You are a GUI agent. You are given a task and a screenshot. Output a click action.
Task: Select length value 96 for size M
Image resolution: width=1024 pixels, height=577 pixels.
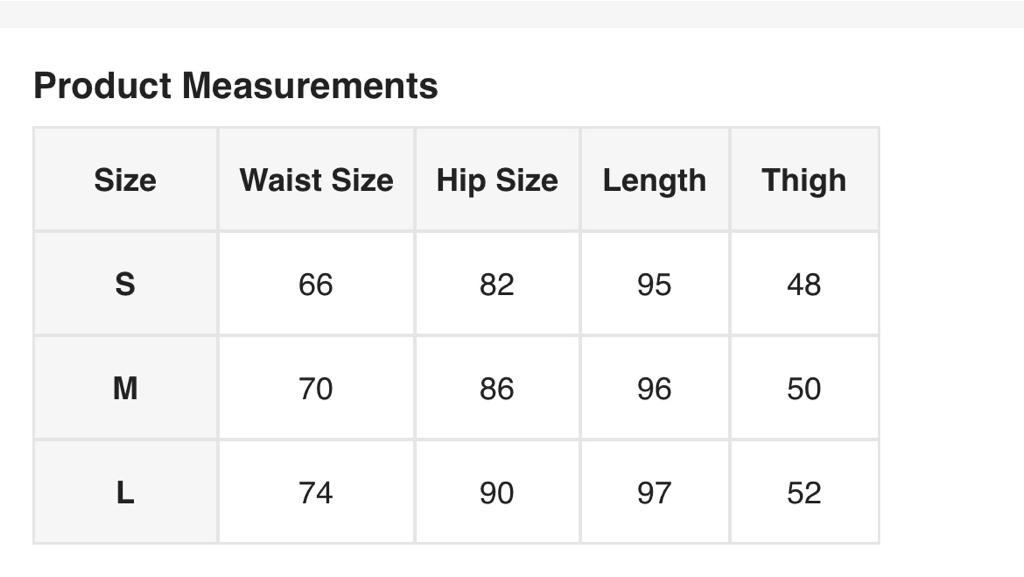654,388
